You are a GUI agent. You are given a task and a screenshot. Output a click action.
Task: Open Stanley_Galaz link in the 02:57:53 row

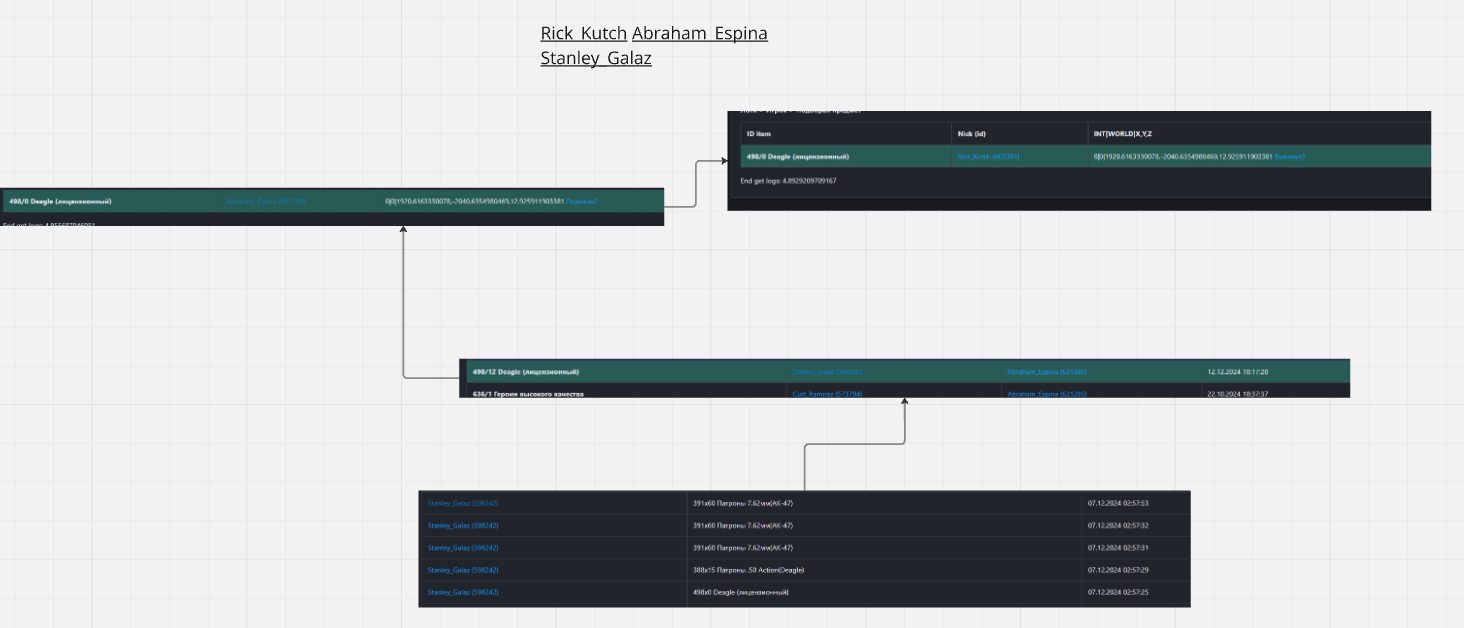[x=463, y=503]
